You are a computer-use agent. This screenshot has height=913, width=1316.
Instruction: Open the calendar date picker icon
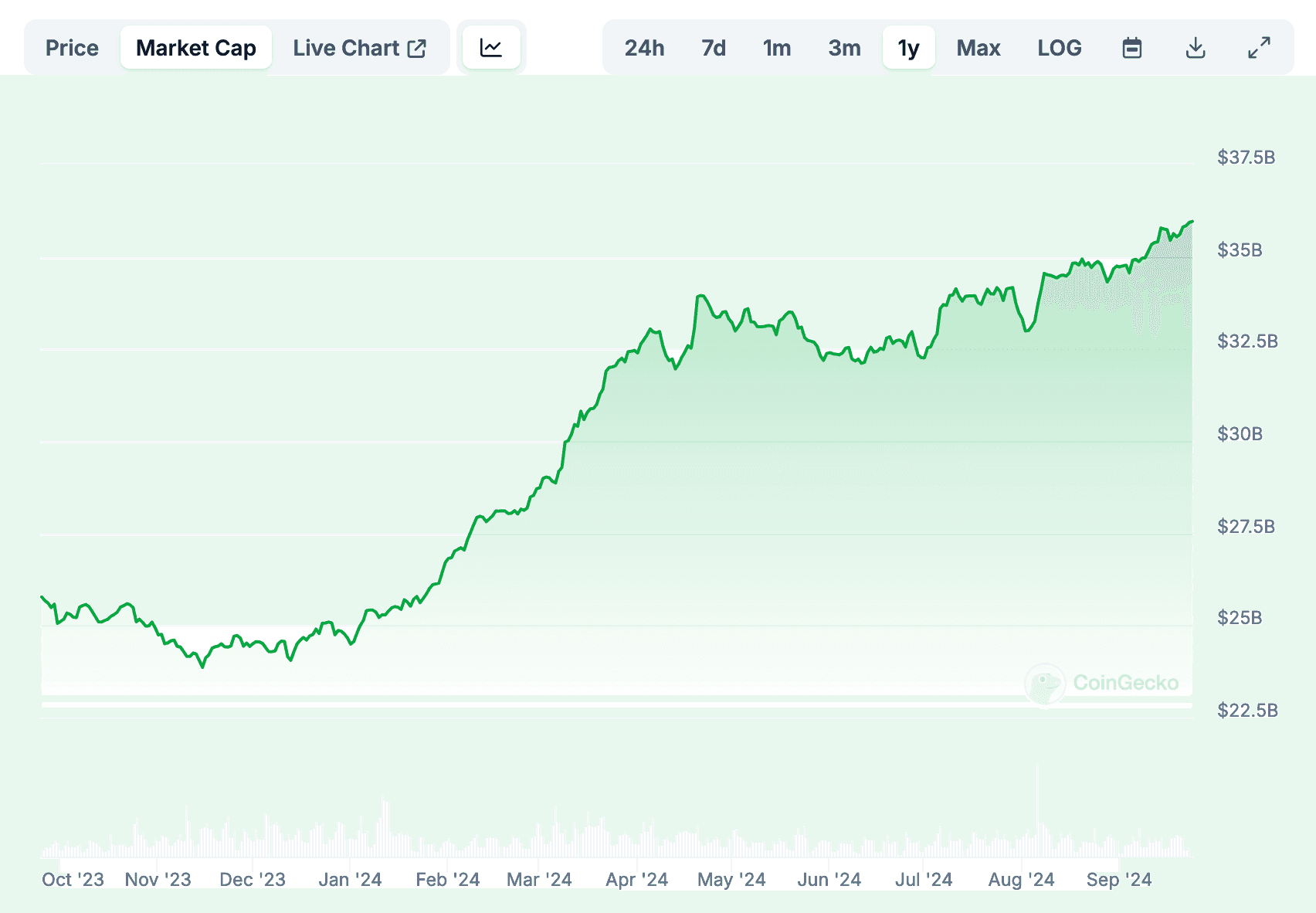1132,48
